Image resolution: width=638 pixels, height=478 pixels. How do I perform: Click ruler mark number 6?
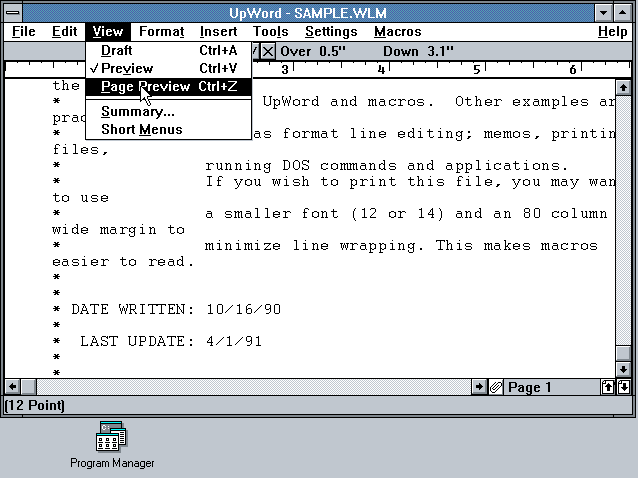pos(572,70)
